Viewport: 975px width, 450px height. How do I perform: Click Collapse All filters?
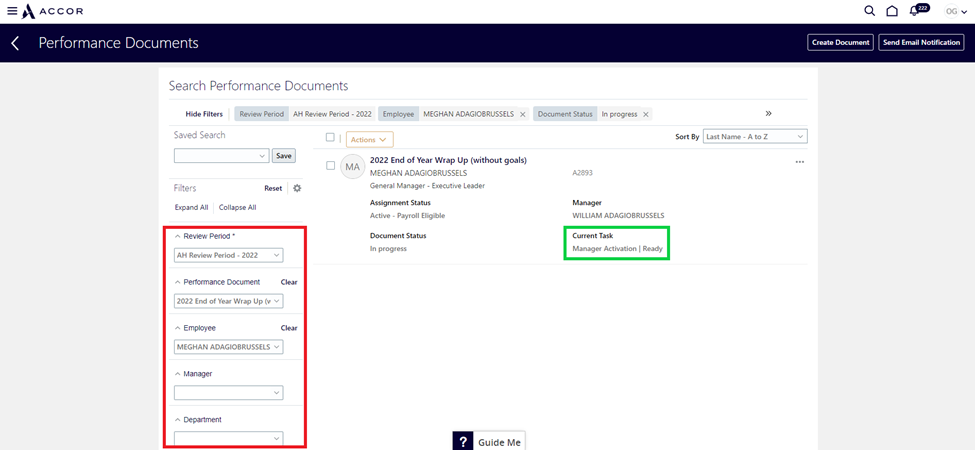[238, 208]
